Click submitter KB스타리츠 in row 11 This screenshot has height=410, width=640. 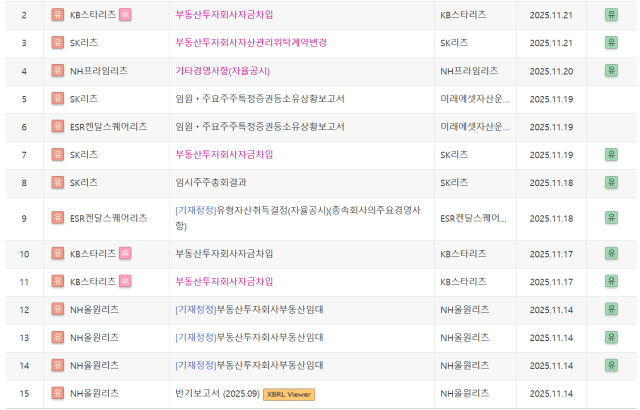coord(463,281)
